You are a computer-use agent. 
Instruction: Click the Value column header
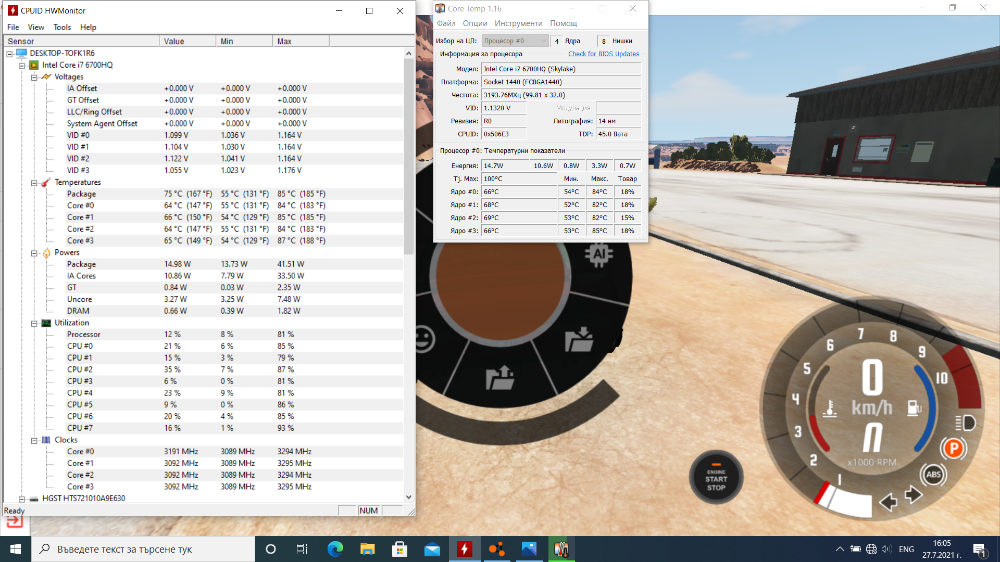click(x=188, y=41)
